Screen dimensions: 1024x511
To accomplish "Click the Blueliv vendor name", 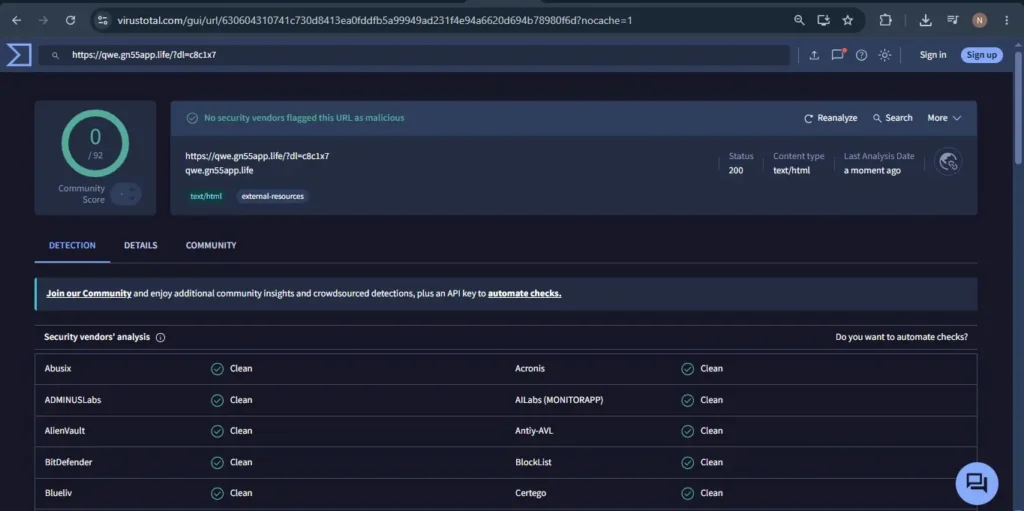I will [58, 493].
